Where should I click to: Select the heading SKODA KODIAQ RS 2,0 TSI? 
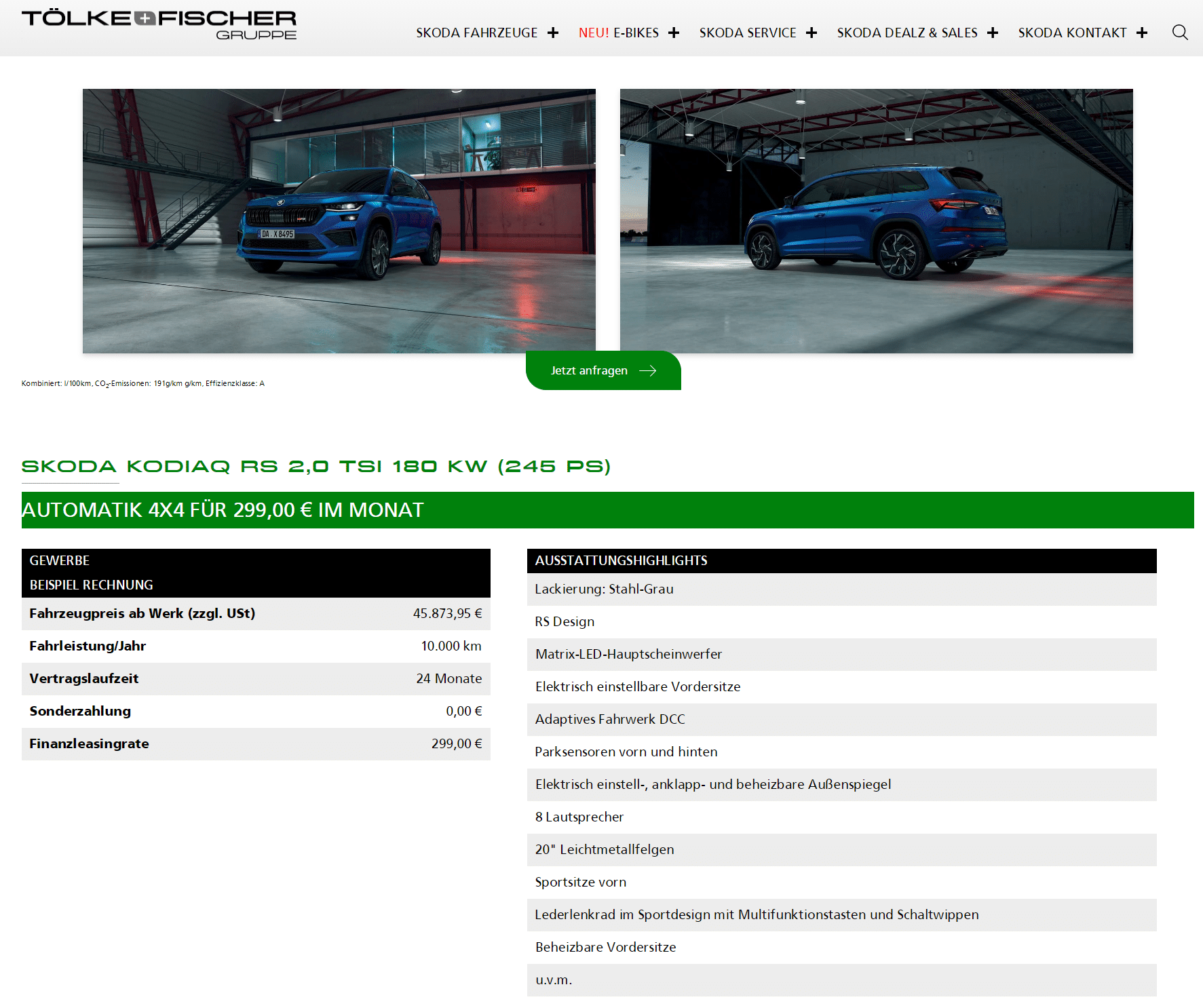(316, 467)
